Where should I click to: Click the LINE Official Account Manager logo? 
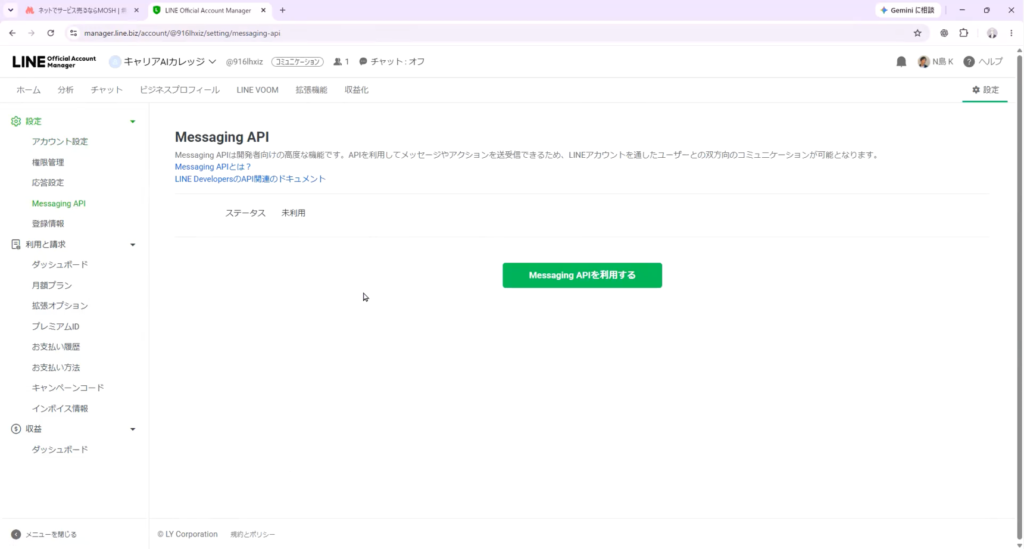(x=54, y=61)
